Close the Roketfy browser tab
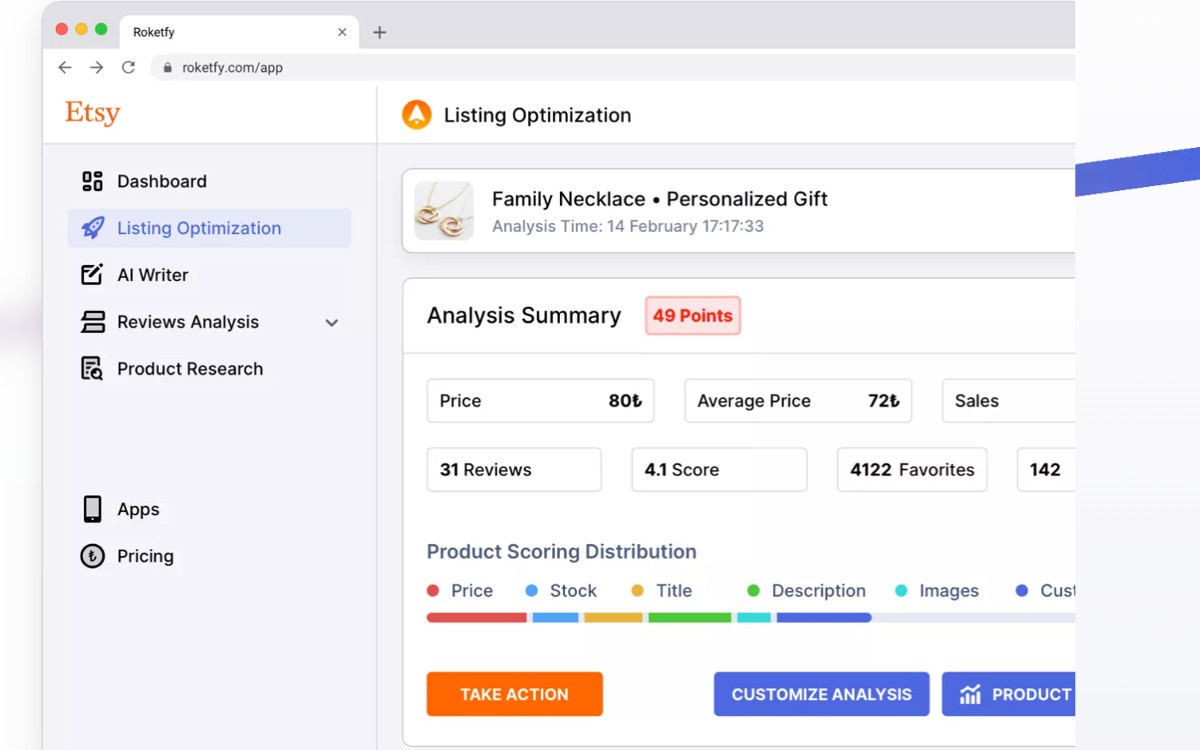Viewport: 1200px width, 750px height. click(342, 32)
